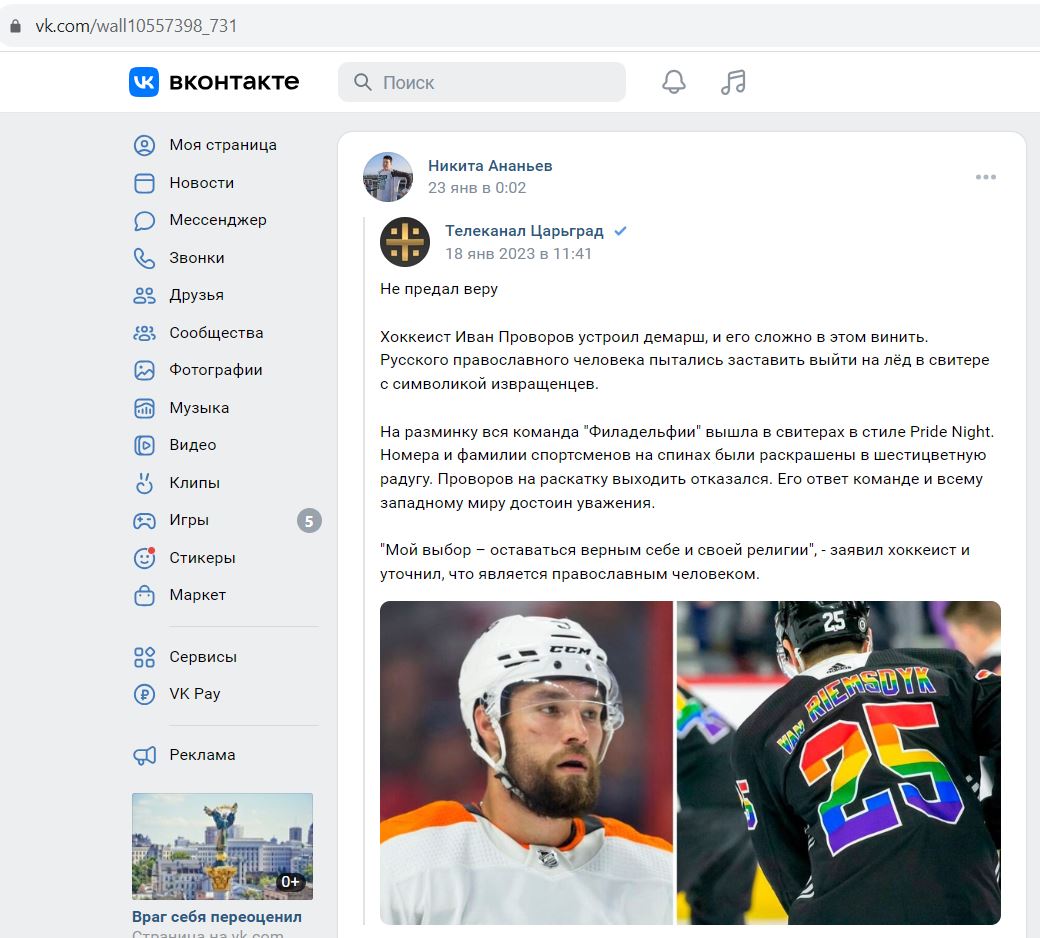
Task: Click the Реклама label
Action: [x=202, y=755]
